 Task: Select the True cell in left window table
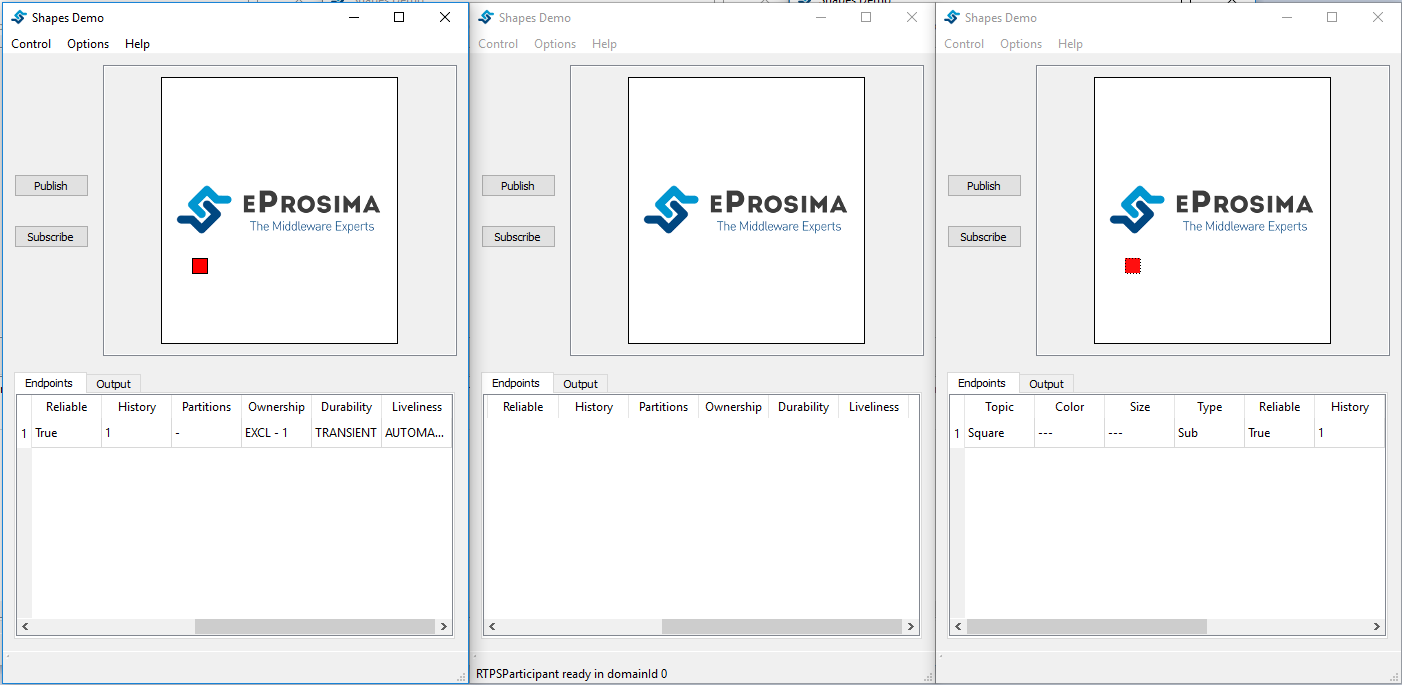click(x=67, y=433)
